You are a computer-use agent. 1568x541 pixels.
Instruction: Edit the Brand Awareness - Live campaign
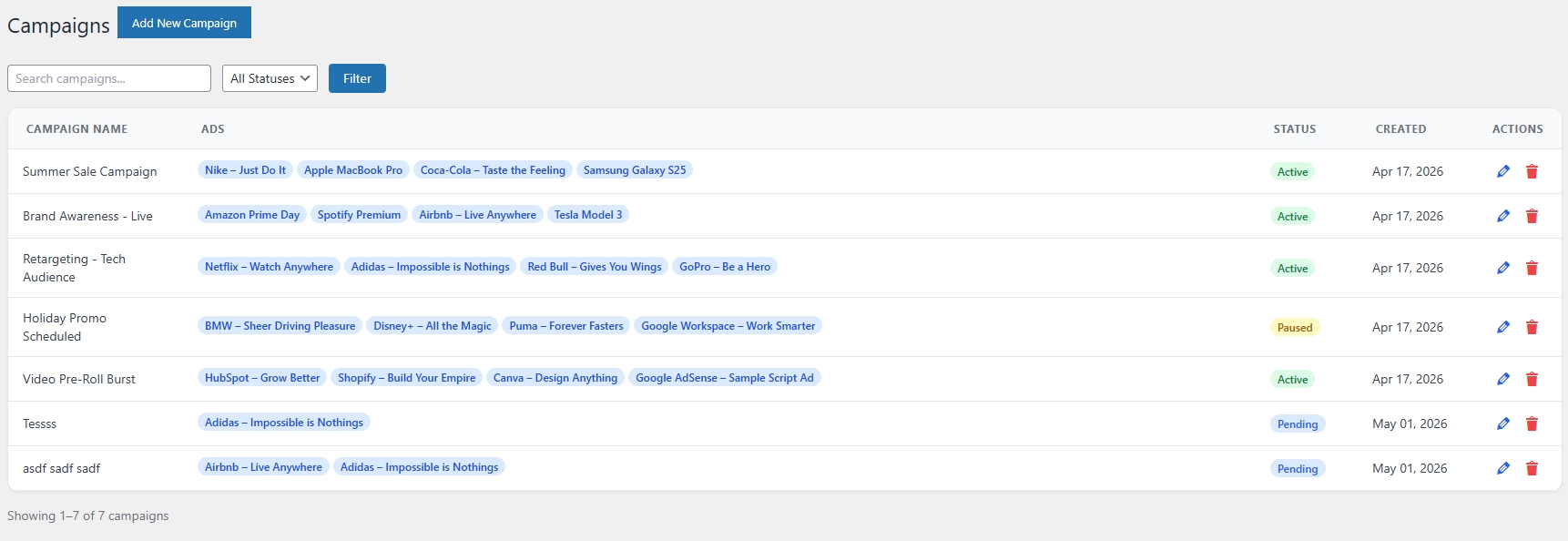[x=1503, y=216]
